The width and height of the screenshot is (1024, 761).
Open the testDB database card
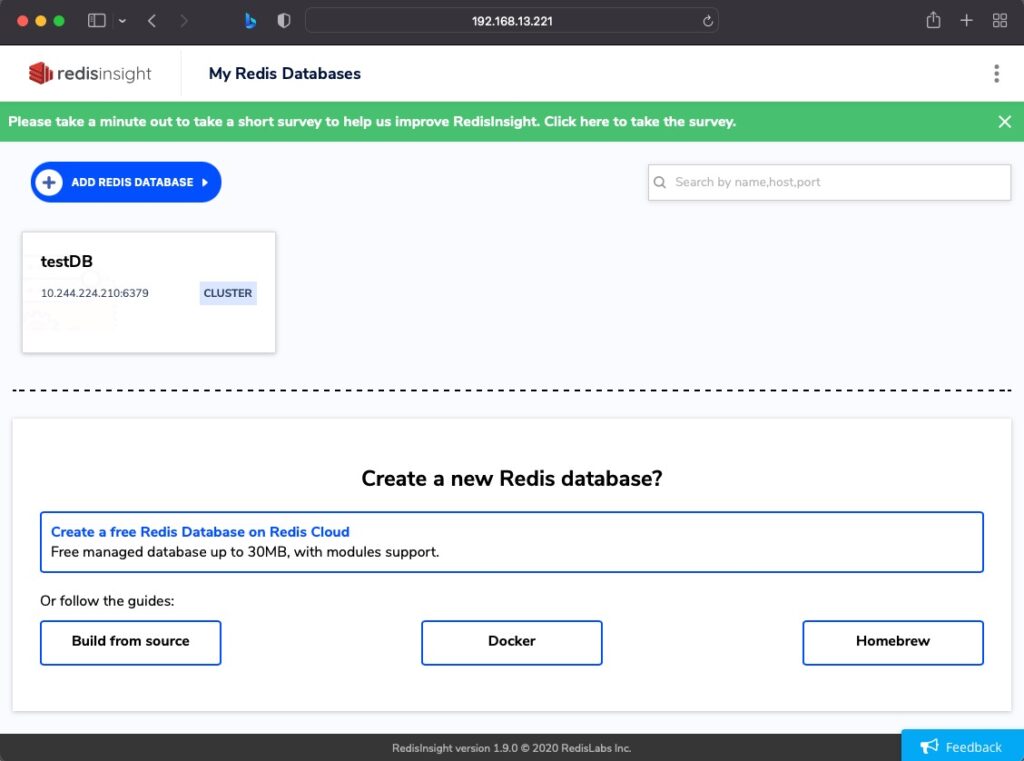pyautogui.click(x=149, y=292)
